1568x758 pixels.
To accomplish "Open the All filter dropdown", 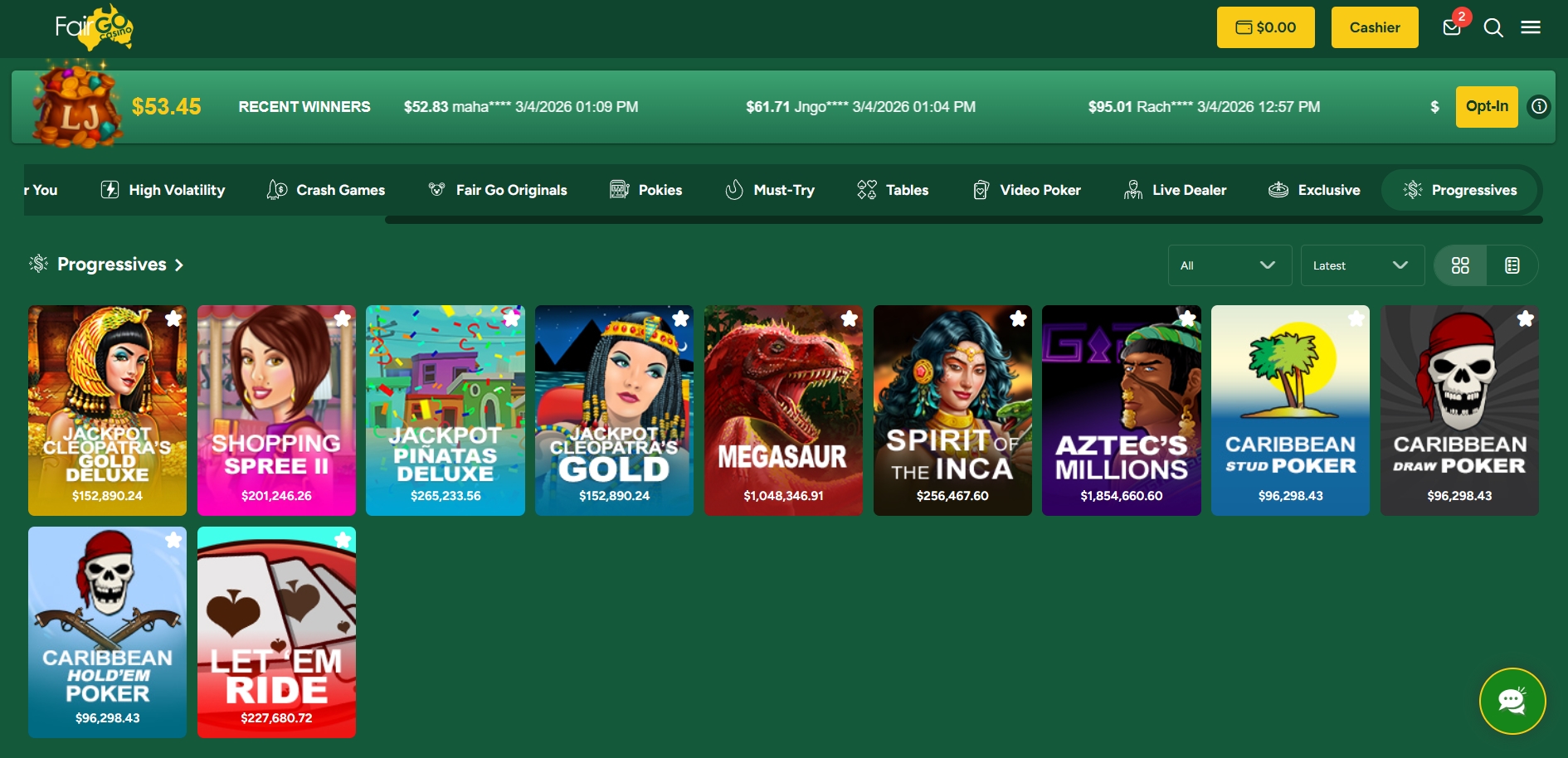I will [1230, 265].
